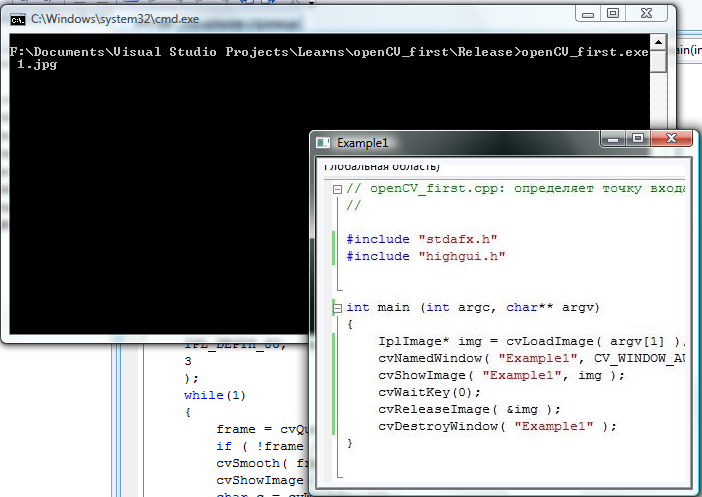The width and height of the screenshot is (702, 497).
Task: Click the openCV_first.exe command line text
Action: point(579,52)
